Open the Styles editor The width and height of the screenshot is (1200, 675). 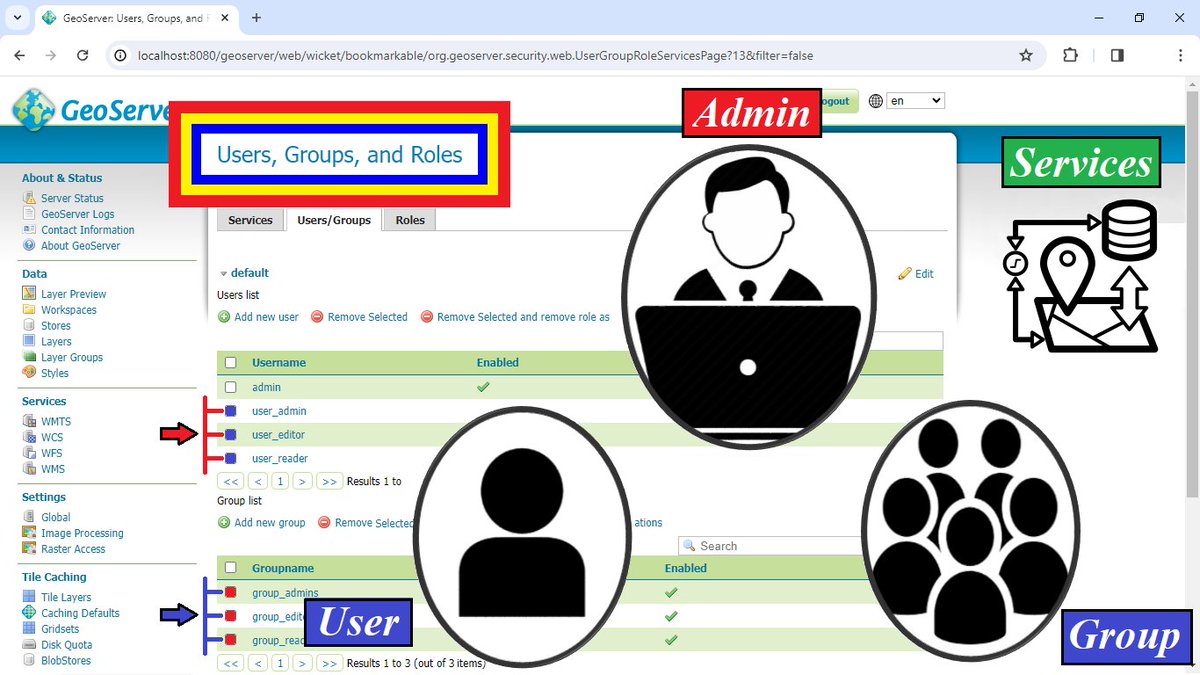[60, 373]
